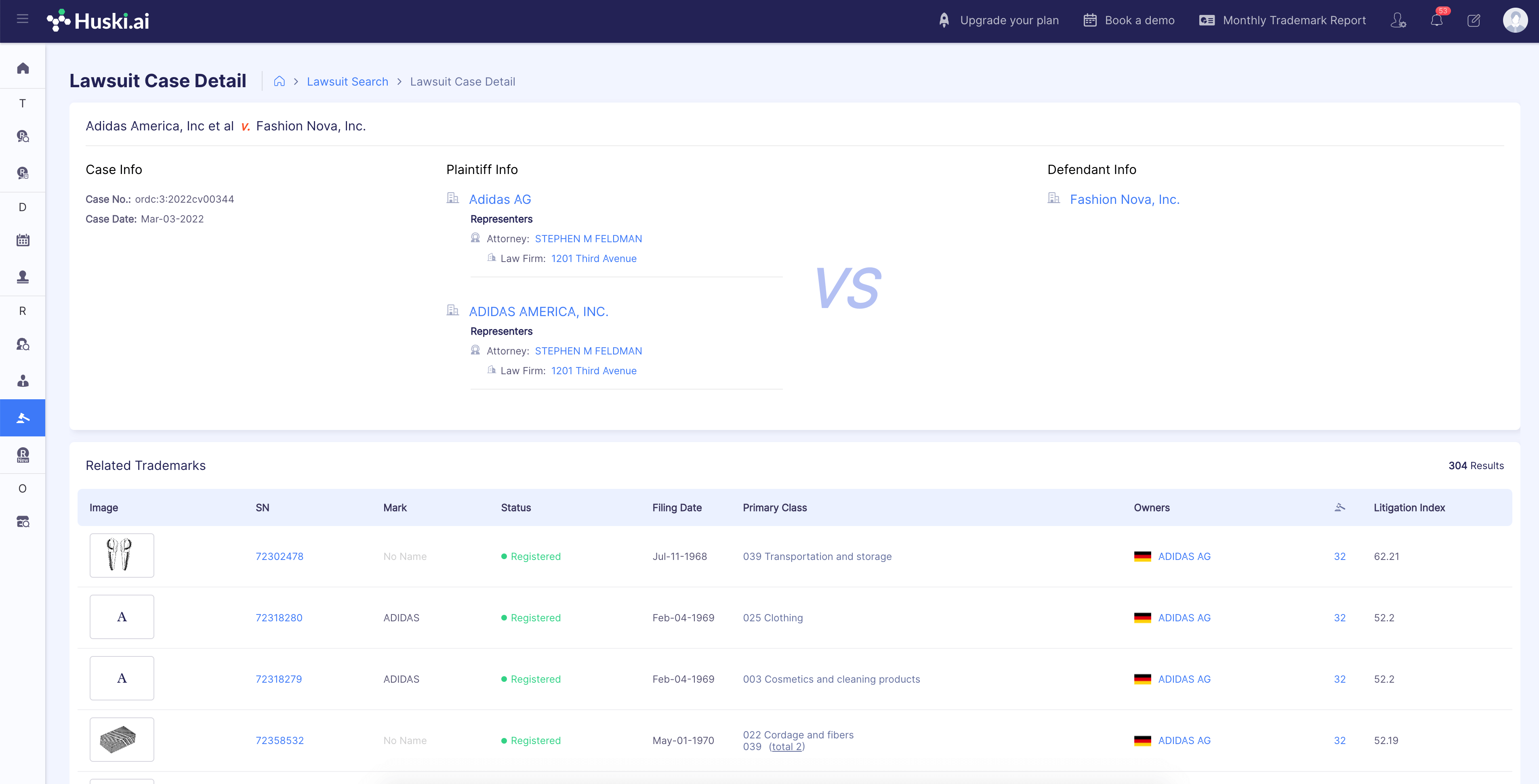1539x784 pixels.
Task: Click building icon beside Fashion Nova, Inc.
Action: [x=1054, y=198]
